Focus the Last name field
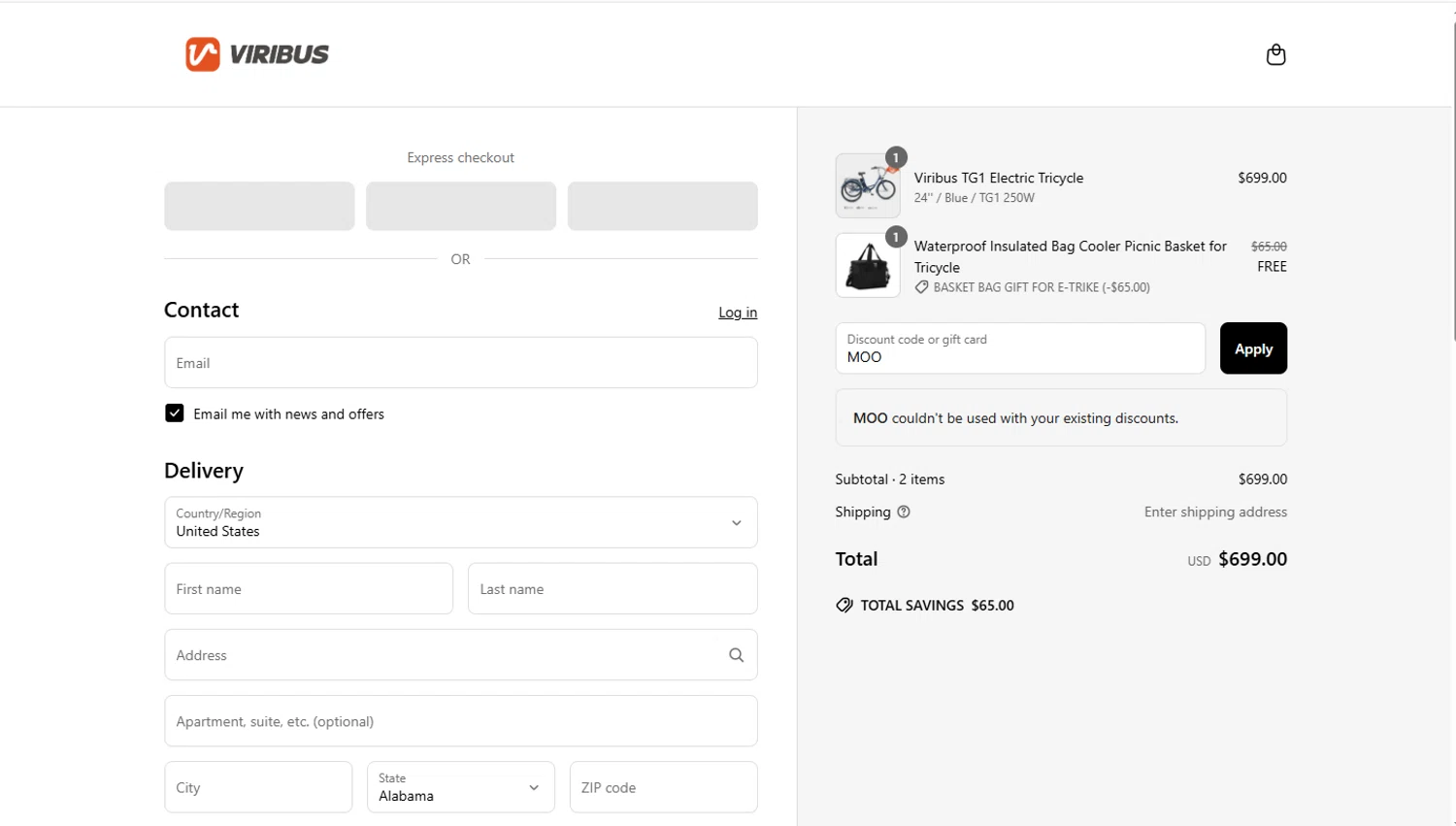 pos(612,589)
